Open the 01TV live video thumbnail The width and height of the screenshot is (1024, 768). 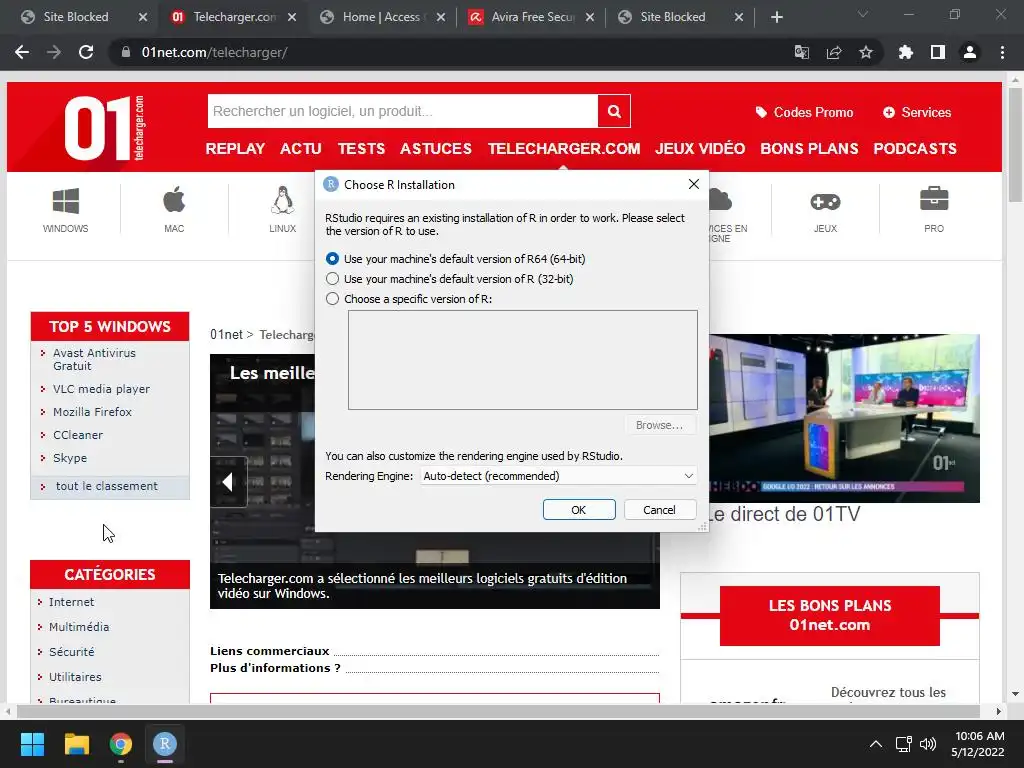pos(844,419)
